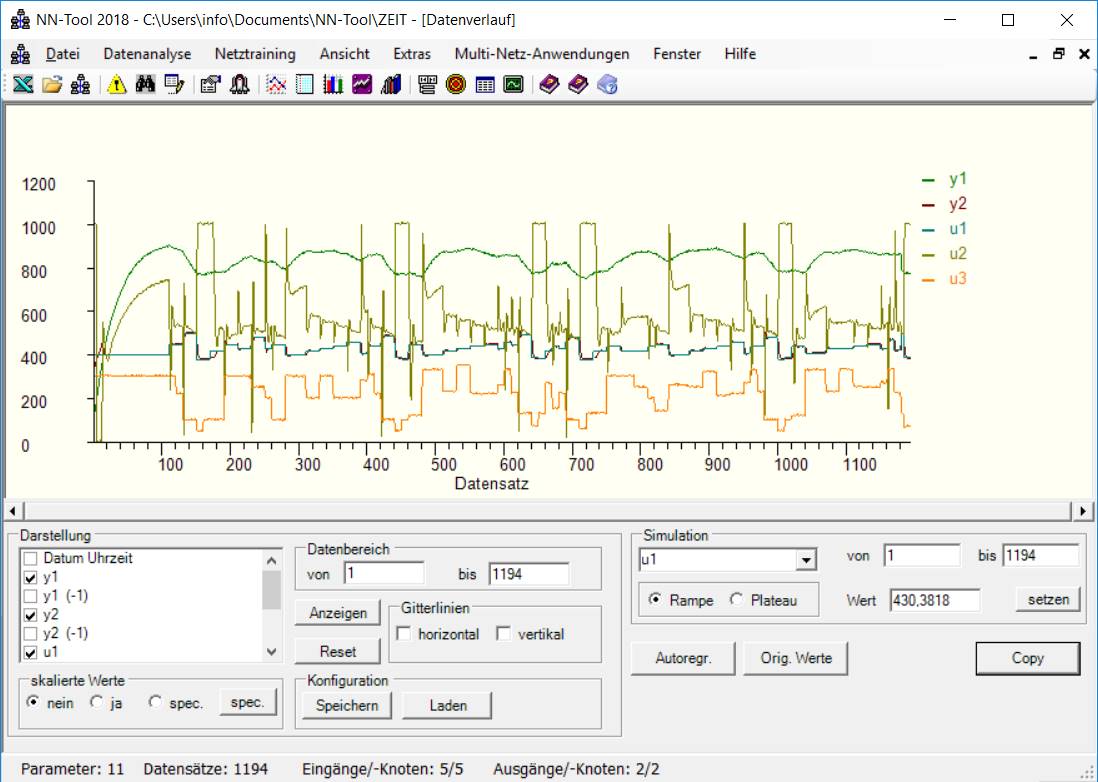The image size is (1098, 782).
Task: Click the Wert input field
Action: [x=934, y=600]
